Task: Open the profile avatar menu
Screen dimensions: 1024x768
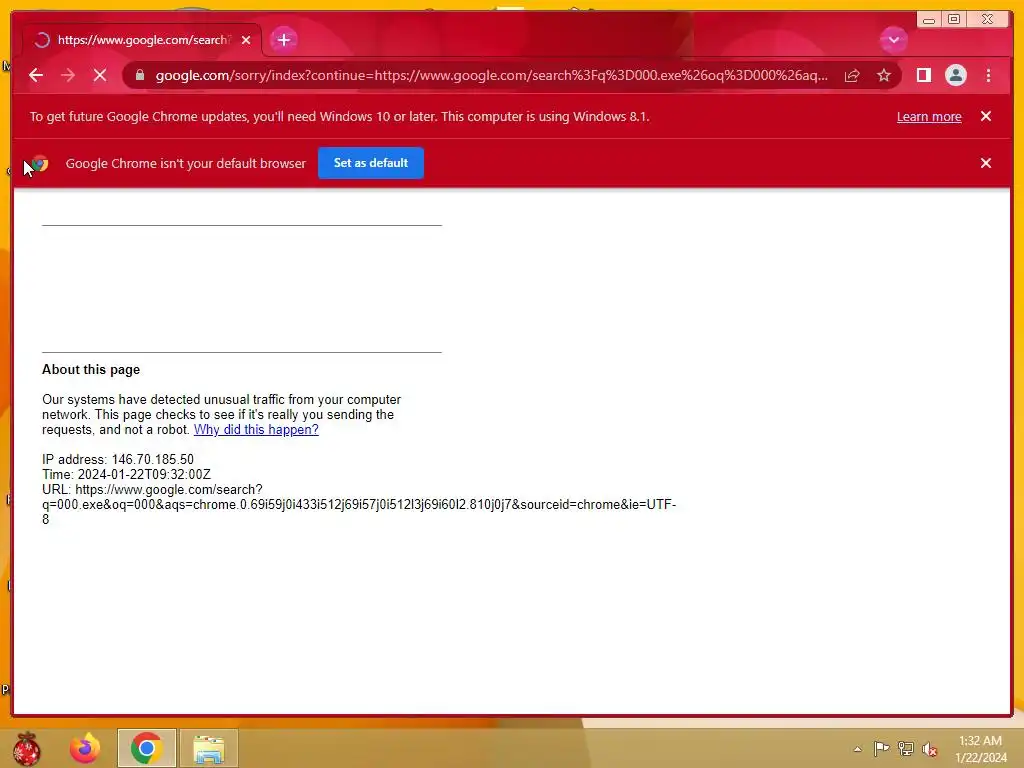Action: pos(955,75)
